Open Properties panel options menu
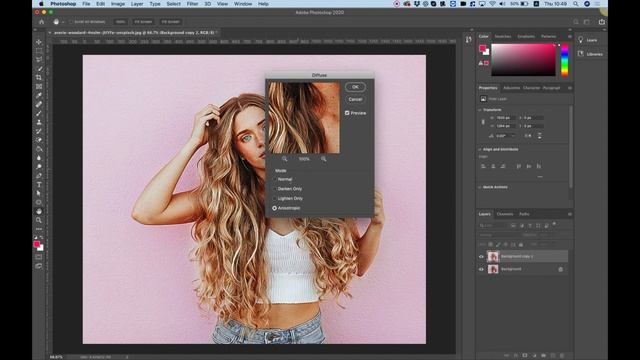640x360 pixels. [570, 88]
